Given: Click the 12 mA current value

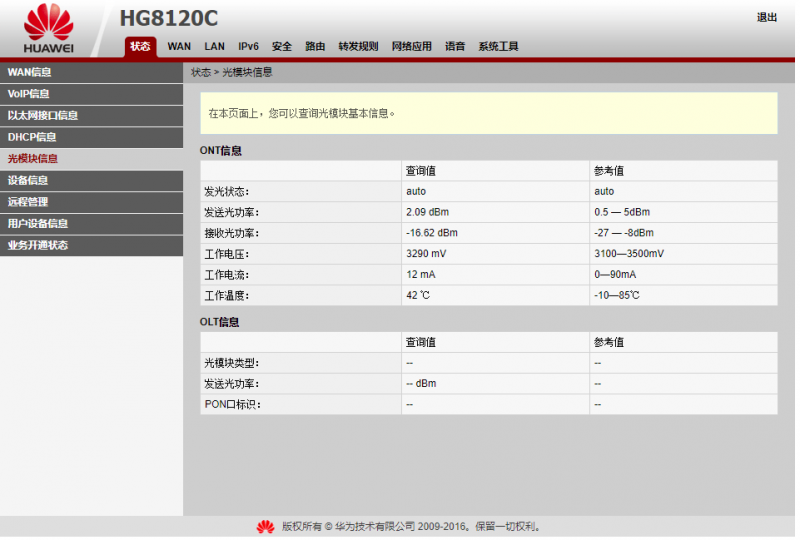Looking at the screenshot, I should point(421,275).
